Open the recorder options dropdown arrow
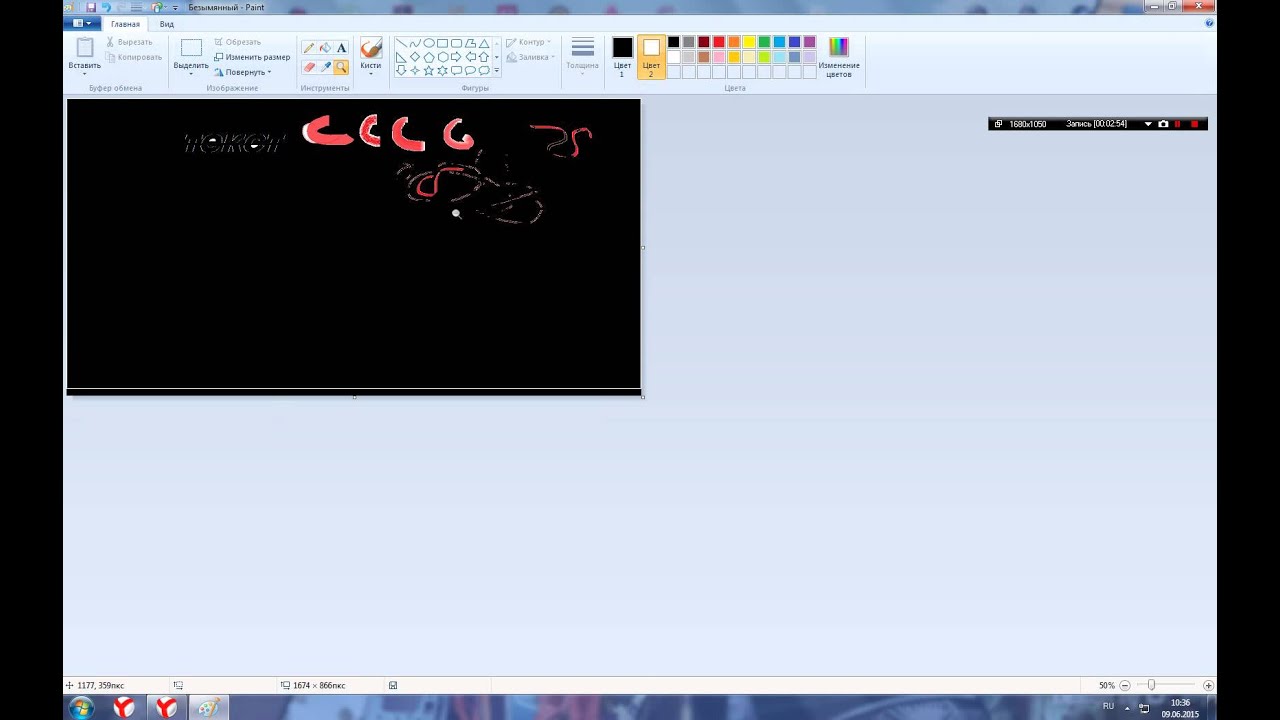 (x=1147, y=124)
